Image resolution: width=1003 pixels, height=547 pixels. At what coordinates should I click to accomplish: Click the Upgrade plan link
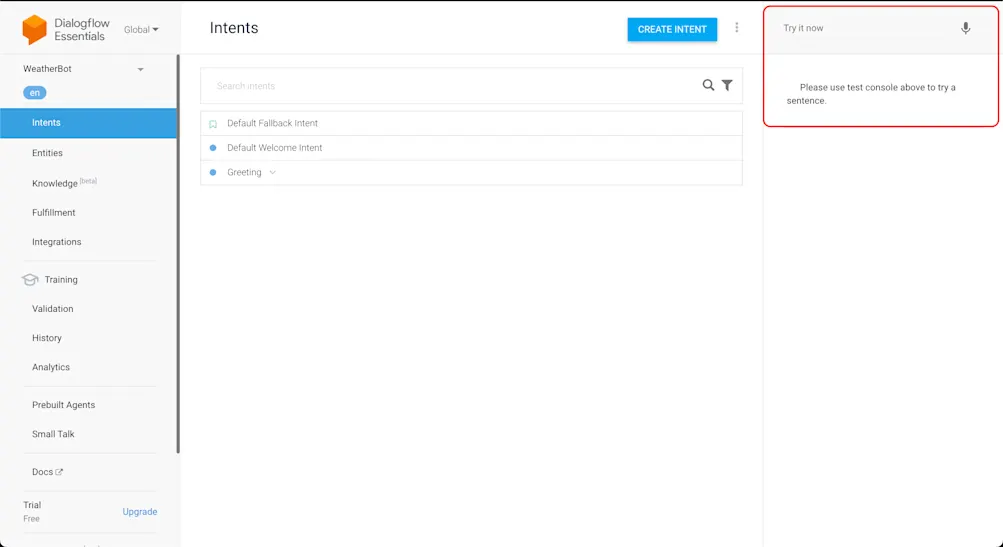[x=139, y=512]
